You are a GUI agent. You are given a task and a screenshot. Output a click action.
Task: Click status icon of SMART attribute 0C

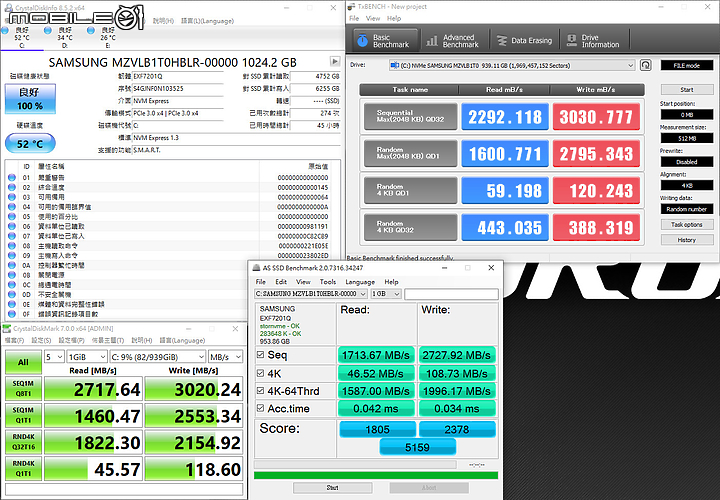pos(12,285)
